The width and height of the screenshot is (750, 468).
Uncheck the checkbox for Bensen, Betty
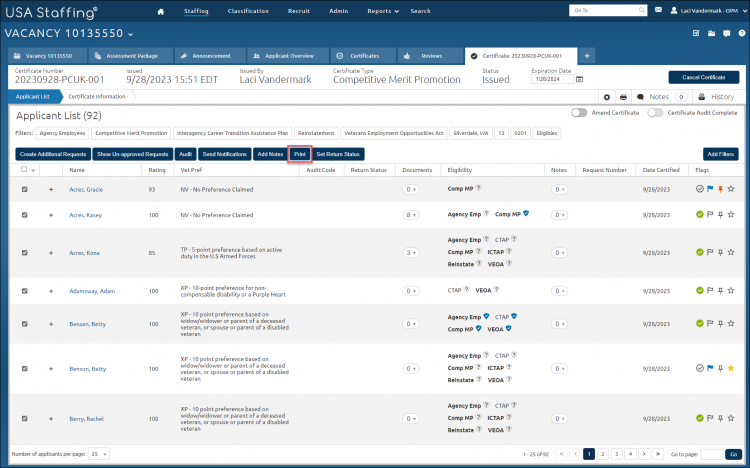point(25,324)
